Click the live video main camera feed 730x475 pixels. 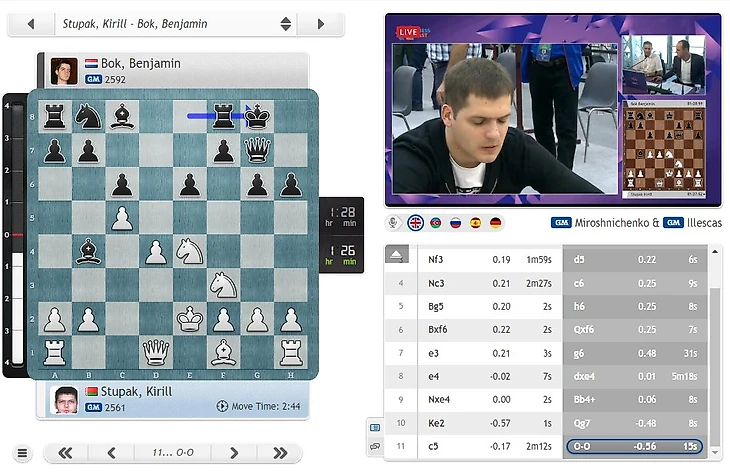[505, 118]
